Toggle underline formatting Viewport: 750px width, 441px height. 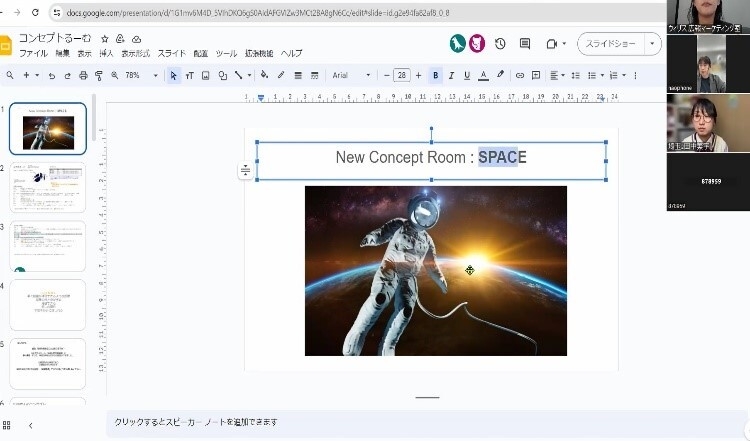click(467, 75)
